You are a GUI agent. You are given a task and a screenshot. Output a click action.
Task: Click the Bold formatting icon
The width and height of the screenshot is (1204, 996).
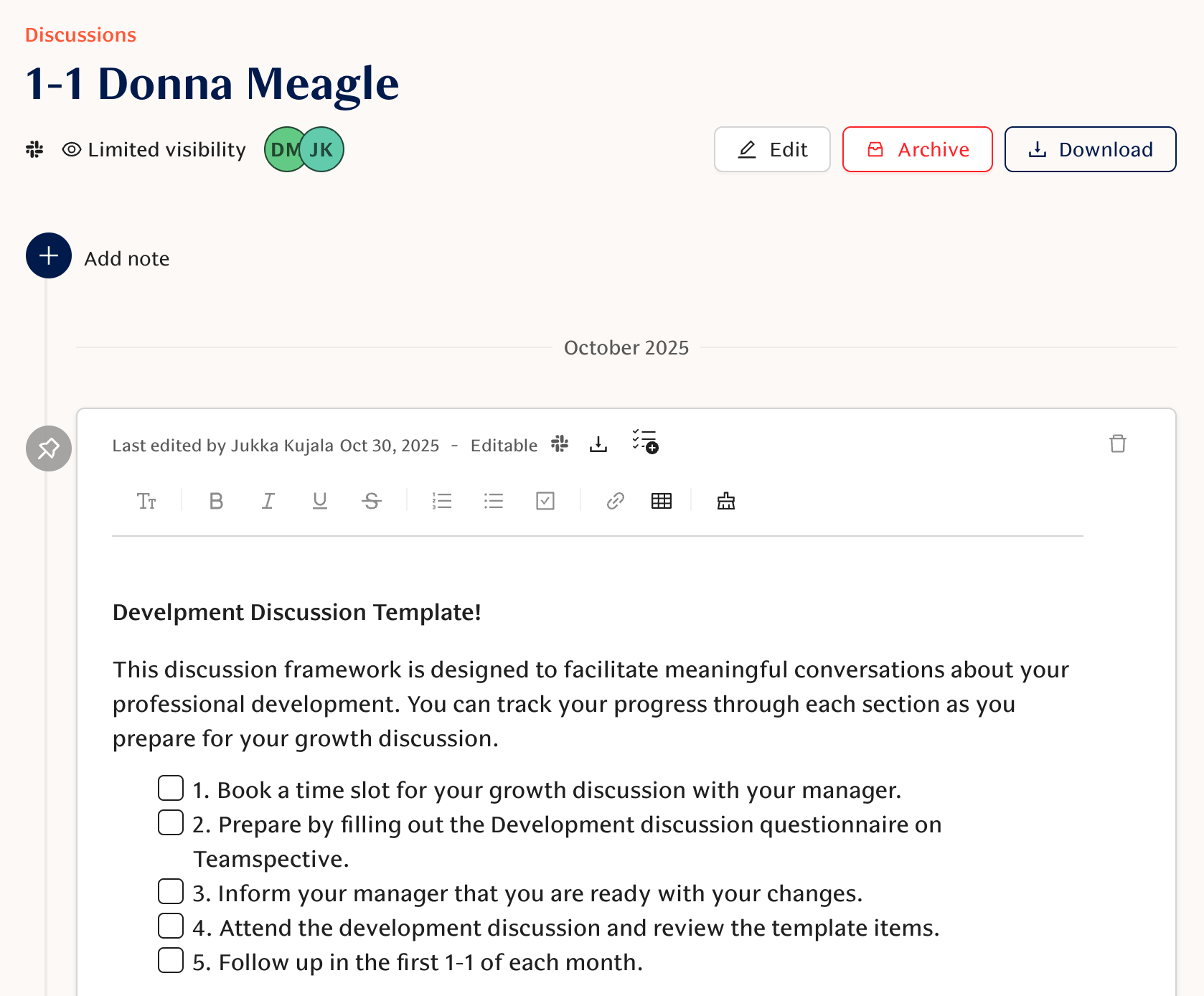(216, 501)
